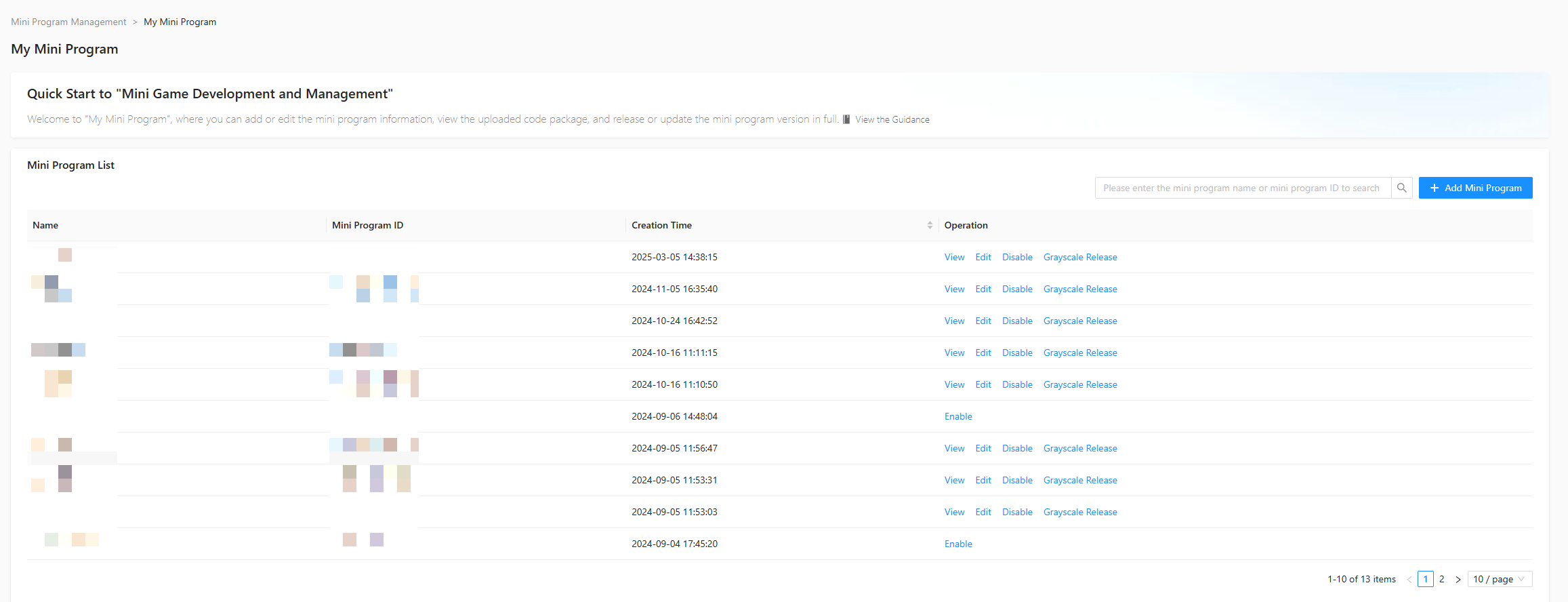Disable the 2024-10-16 11:11:15 mini program
Screen dimensions: 1568x602
(x=1018, y=353)
